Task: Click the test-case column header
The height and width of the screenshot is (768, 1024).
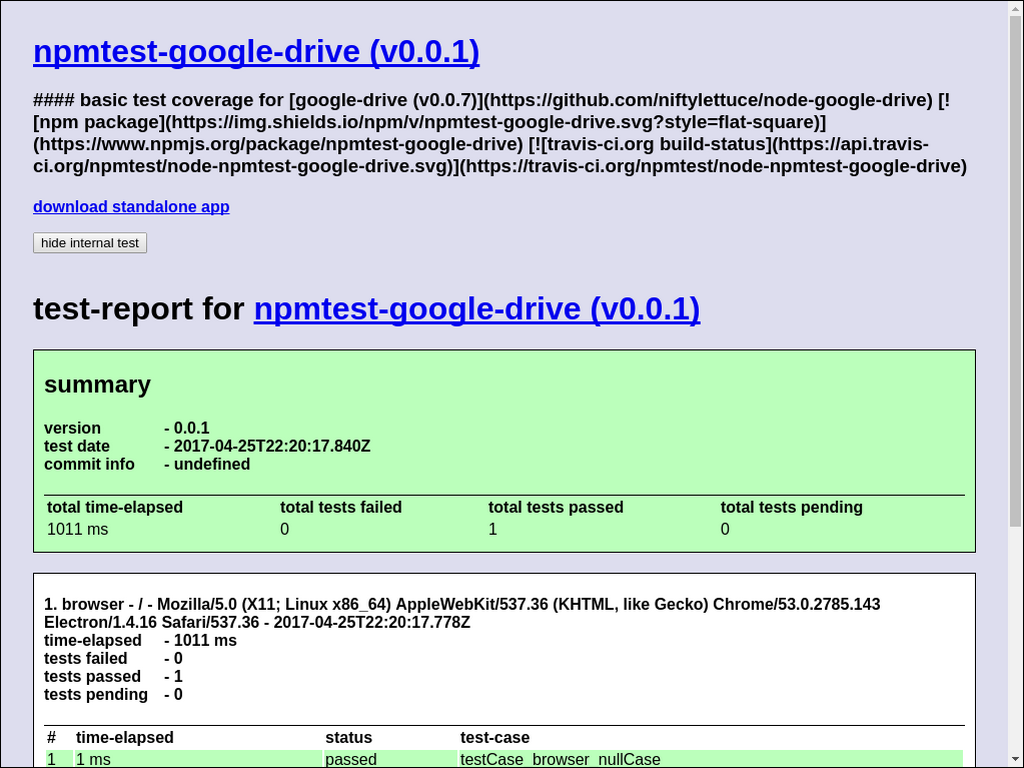Action: tap(494, 737)
